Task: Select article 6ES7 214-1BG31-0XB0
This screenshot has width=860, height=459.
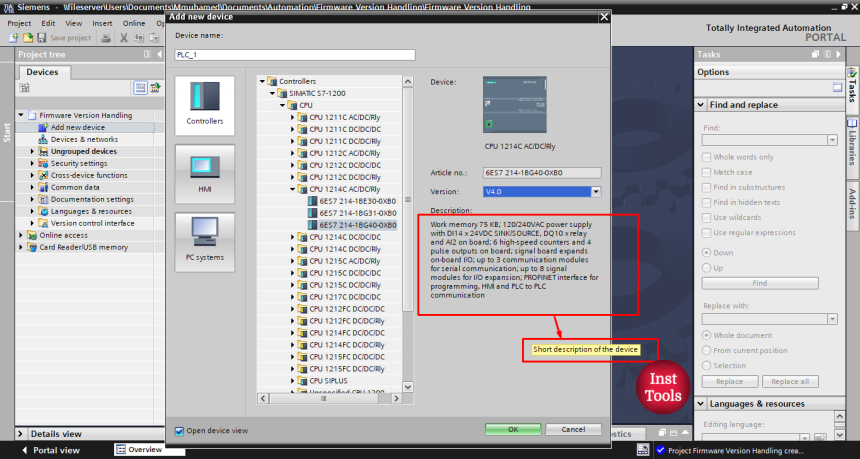Action: click(357, 213)
